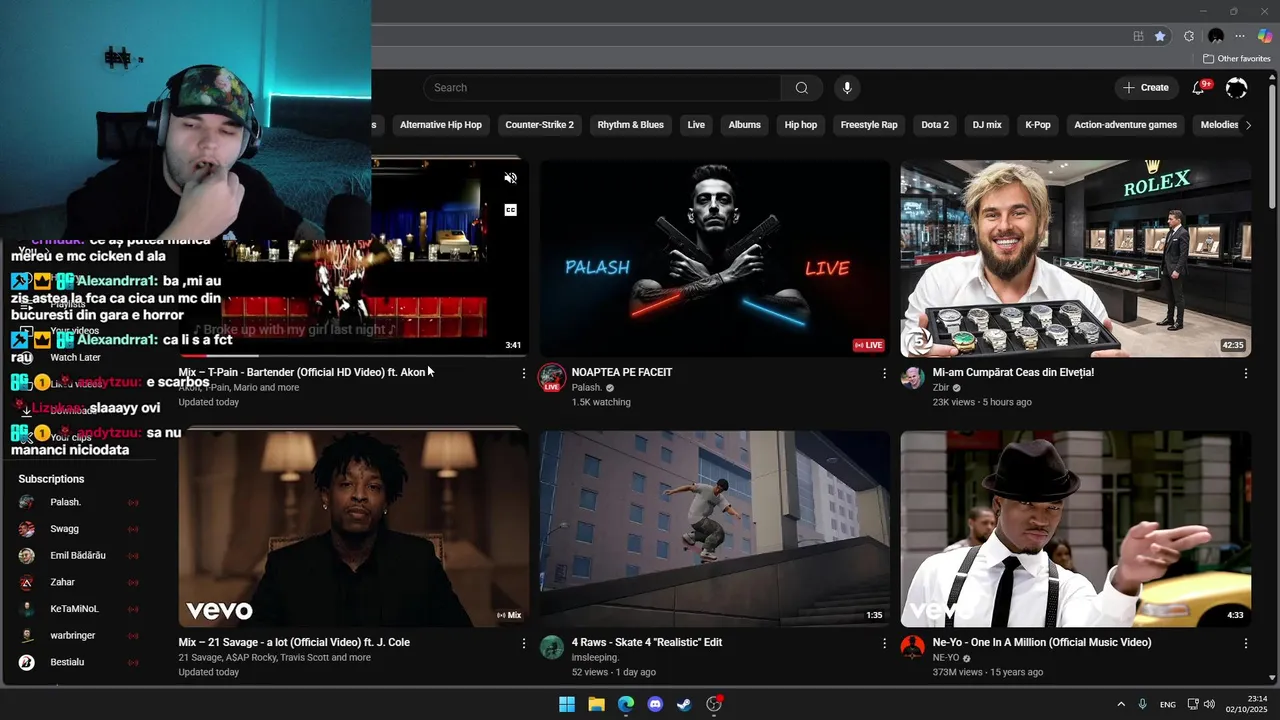Click the YouTube search magnifier button

tap(802, 88)
